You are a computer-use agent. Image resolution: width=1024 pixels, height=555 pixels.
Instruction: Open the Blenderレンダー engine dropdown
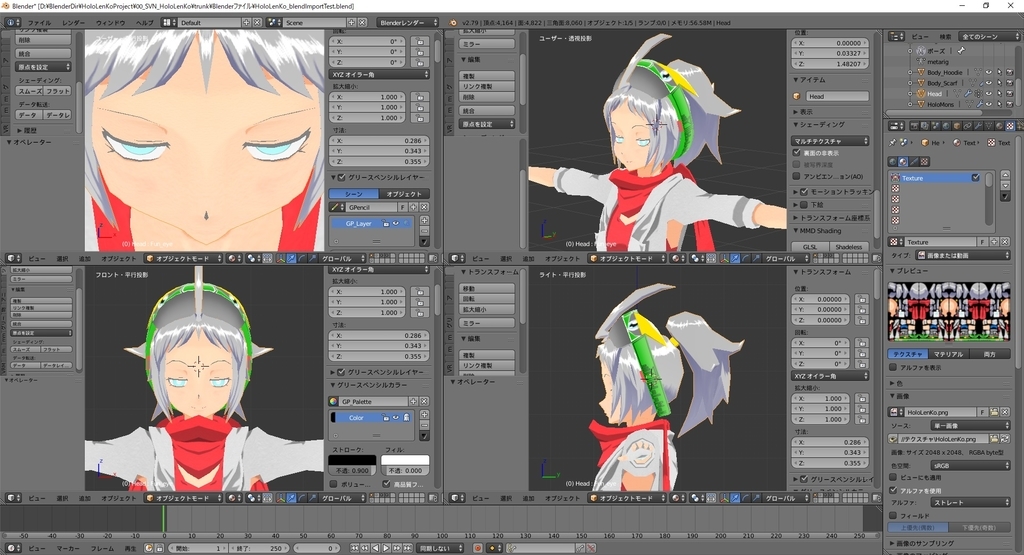click(x=408, y=22)
